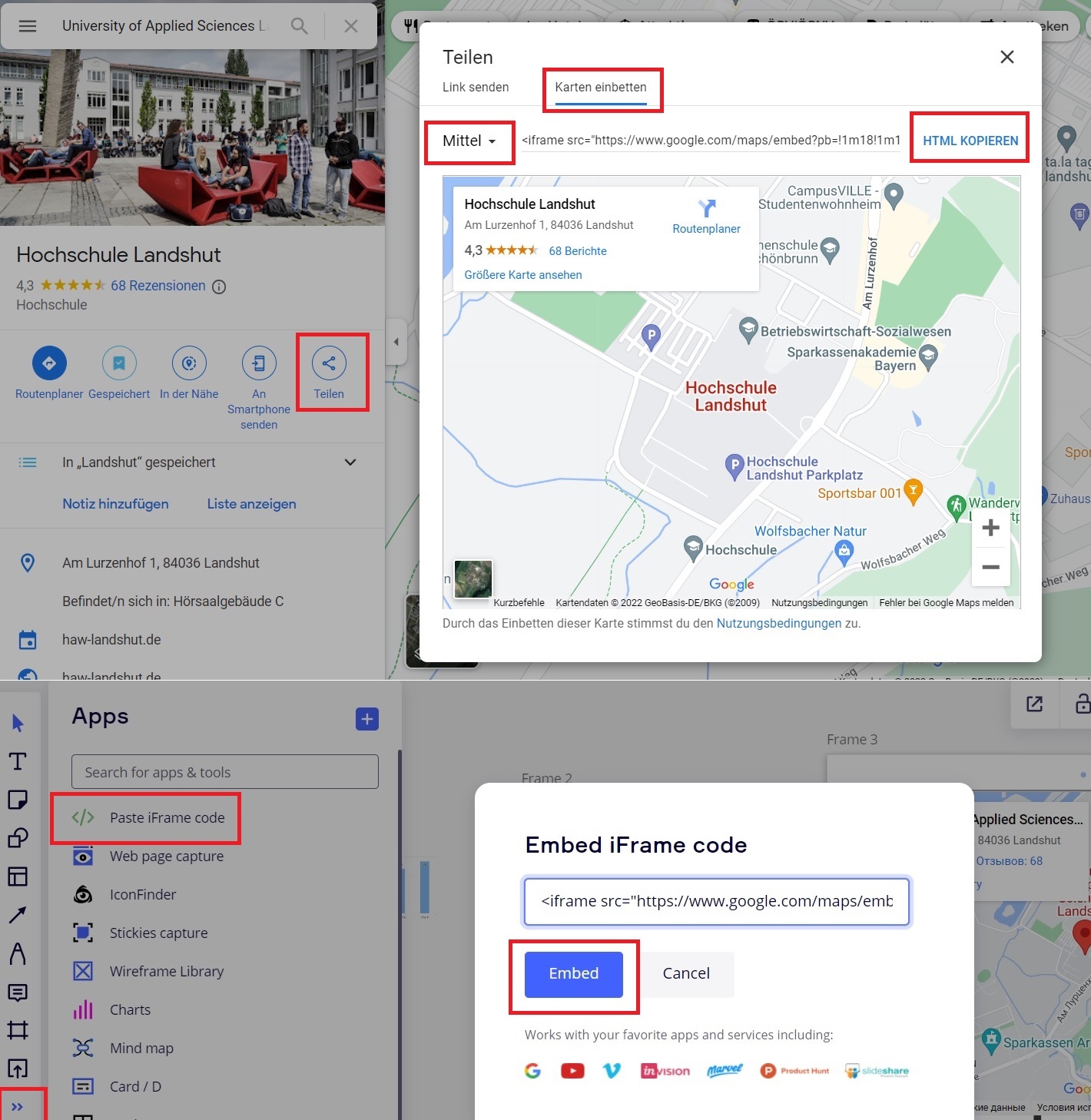The image size is (1091, 1120).
Task: Click Größere Karte ansehen link
Action: [x=523, y=275]
